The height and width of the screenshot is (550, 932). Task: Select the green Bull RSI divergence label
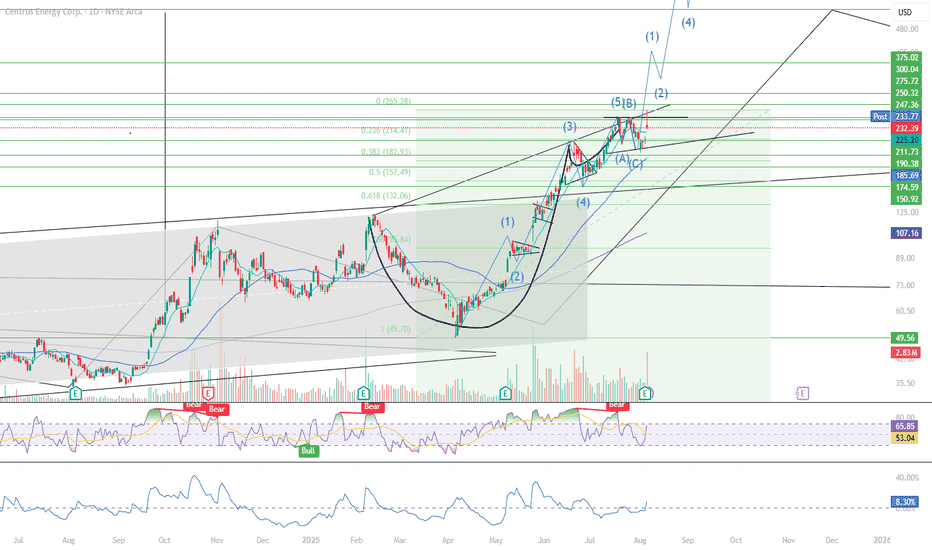[x=308, y=451]
